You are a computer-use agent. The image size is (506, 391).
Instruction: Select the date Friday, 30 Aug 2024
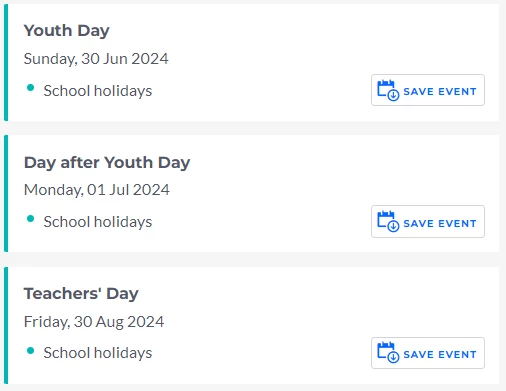94,322
